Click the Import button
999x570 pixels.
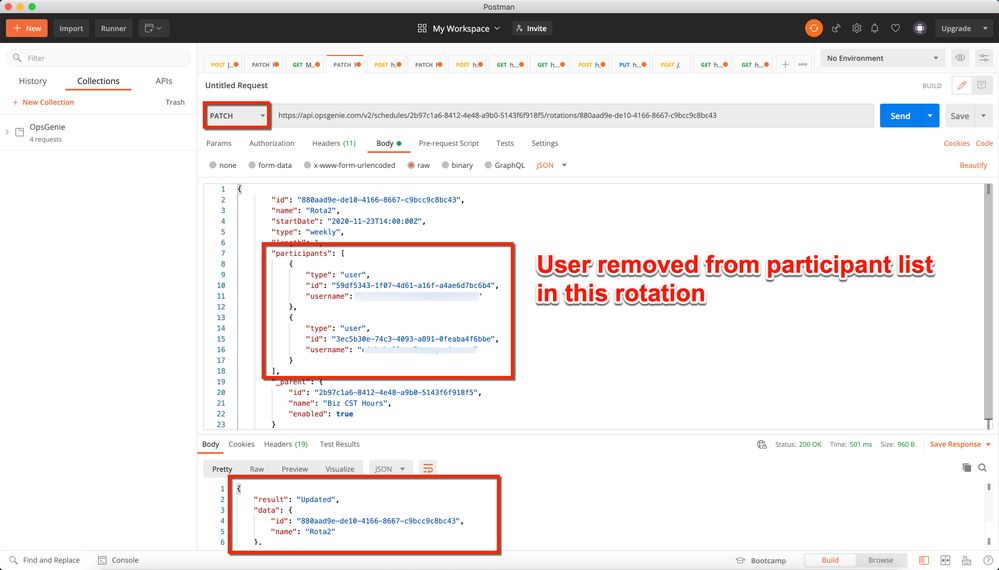tap(71, 28)
